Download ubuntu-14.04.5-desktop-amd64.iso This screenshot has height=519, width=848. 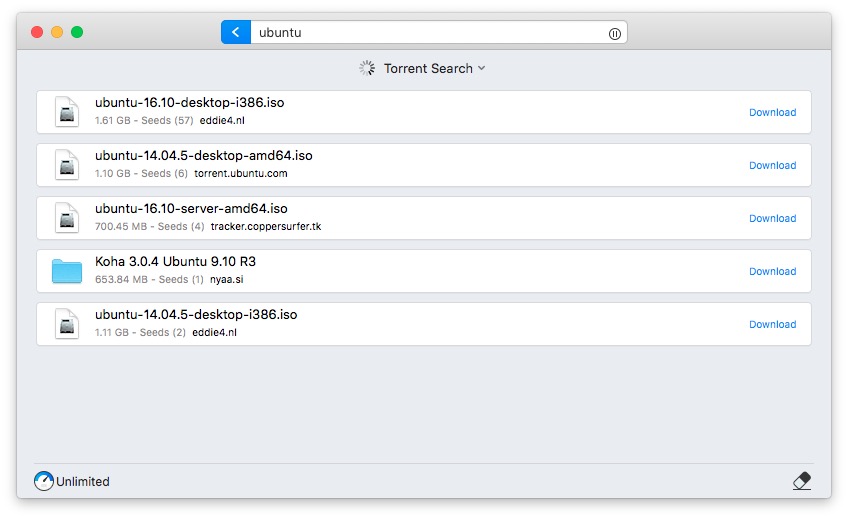(x=772, y=166)
